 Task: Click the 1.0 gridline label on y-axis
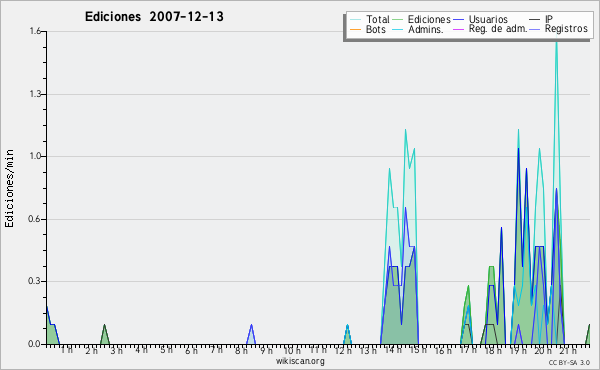(35, 156)
